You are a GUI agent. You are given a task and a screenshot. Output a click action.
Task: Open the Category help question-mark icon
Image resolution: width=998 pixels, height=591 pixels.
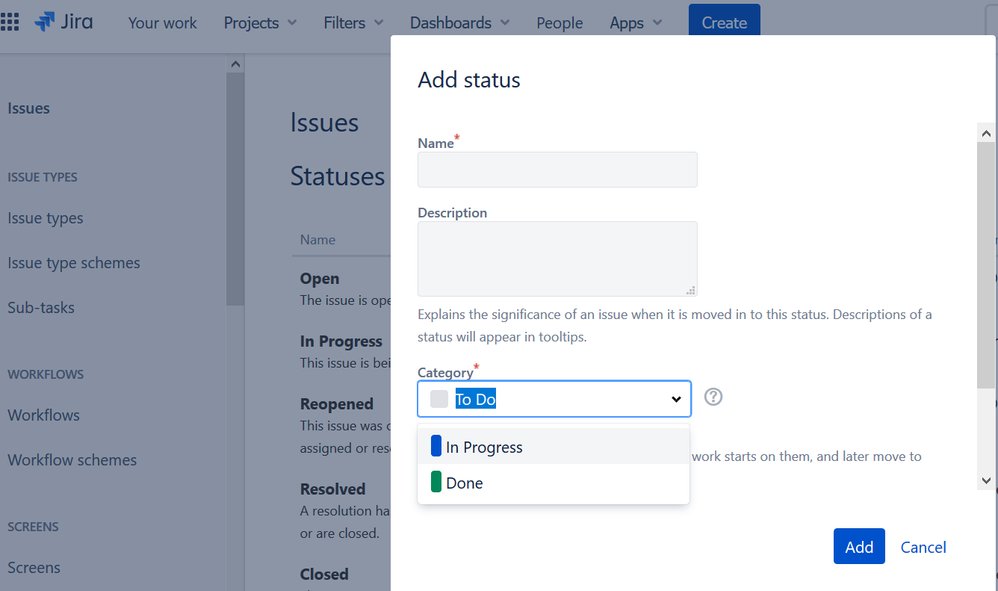pyautogui.click(x=713, y=397)
